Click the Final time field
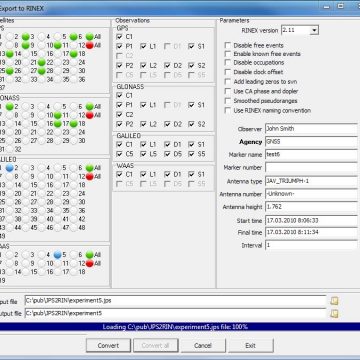Screen dimensions: 360x360 pos(311,232)
